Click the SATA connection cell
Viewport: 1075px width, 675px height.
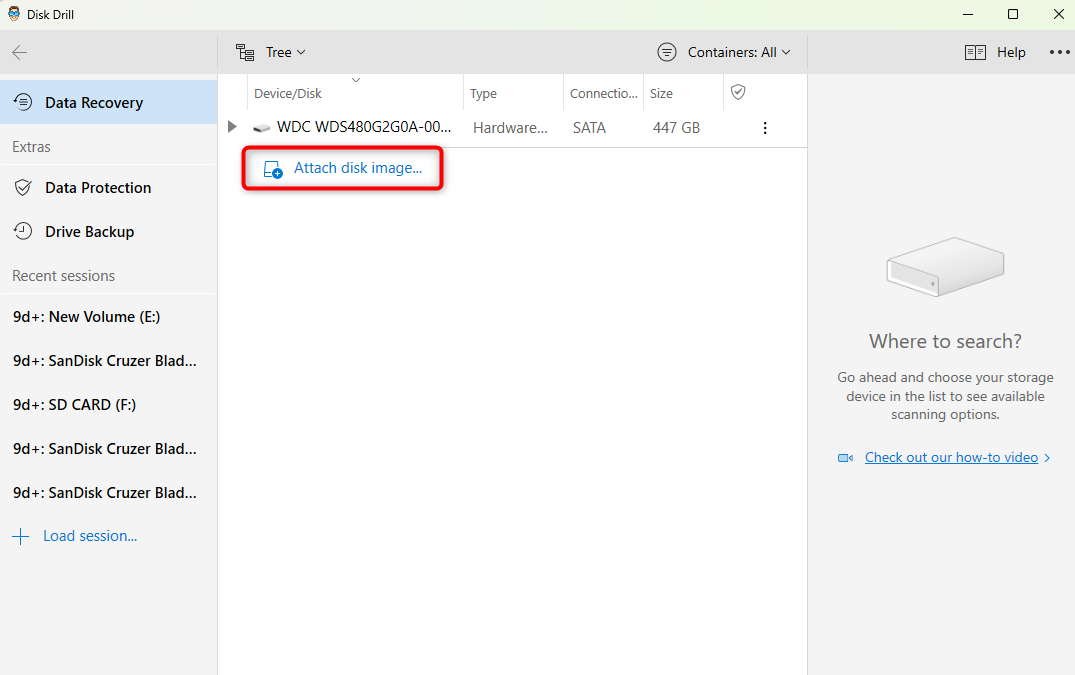click(x=589, y=127)
